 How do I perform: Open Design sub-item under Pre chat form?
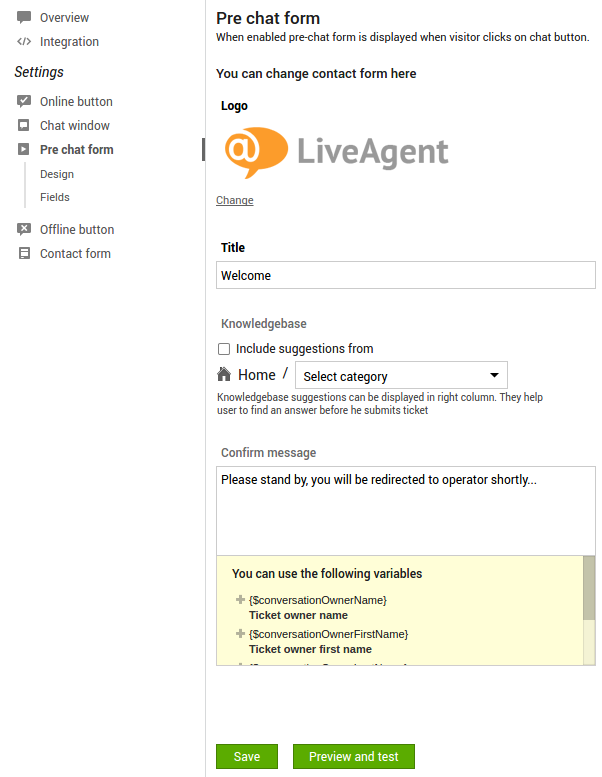pos(57,174)
